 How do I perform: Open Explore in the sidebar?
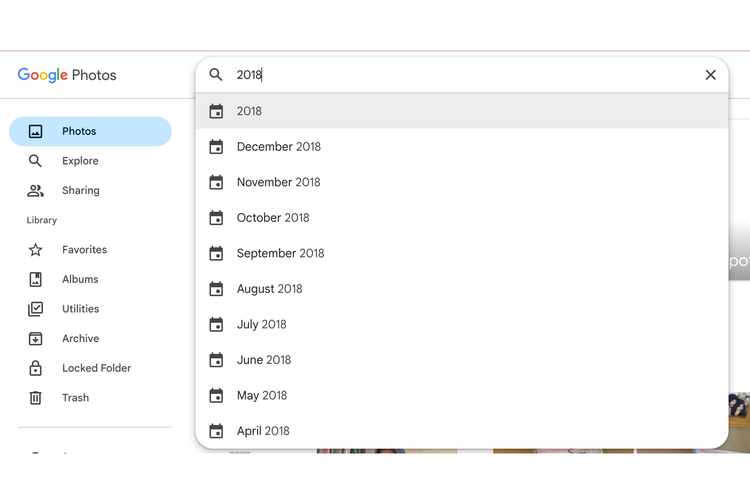[x=80, y=161]
